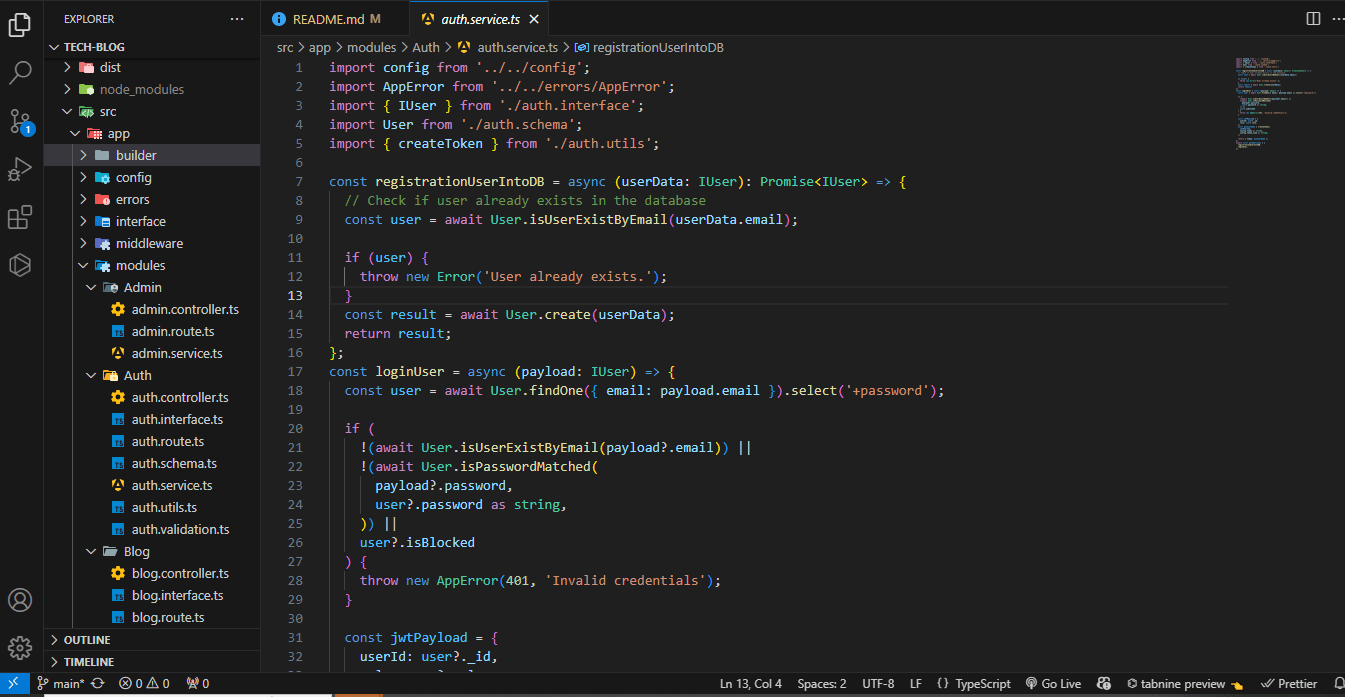Open auth.controller.ts file in explorer
The width and height of the screenshot is (1345, 697).
pyautogui.click(x=180, y=397)
